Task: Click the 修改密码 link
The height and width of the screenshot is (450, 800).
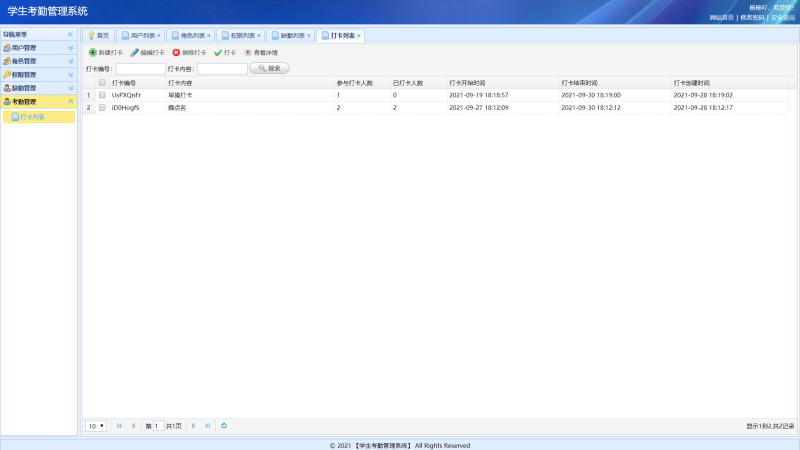Action: [x=753, y=17]
